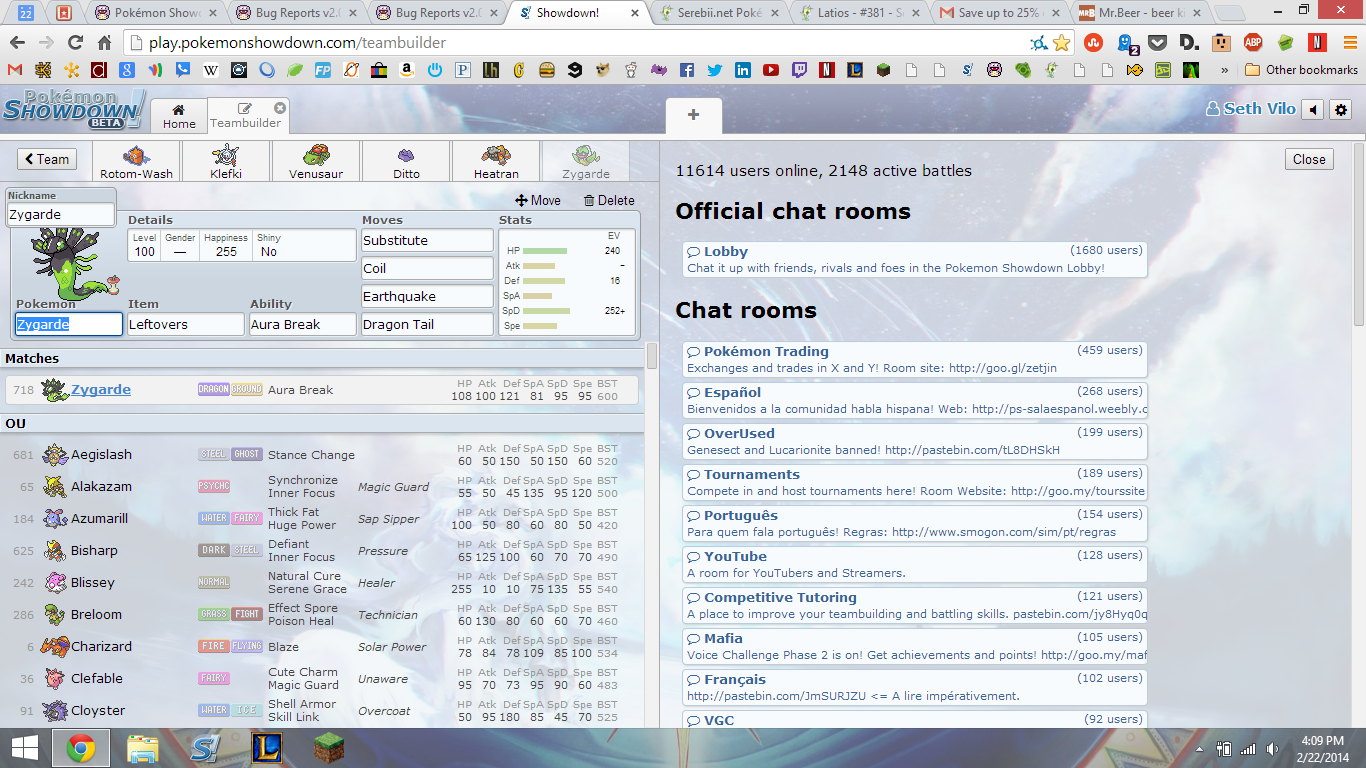The height and width of the screenshot is (768, 1366).
Task: Open the Stats EV panel
Action: pos(567,281)
